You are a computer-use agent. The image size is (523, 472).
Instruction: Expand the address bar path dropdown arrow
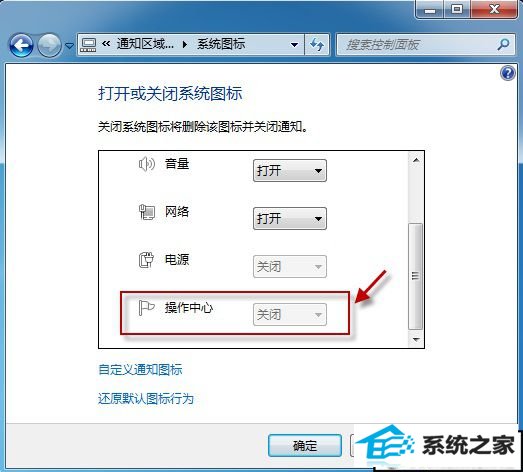coord(294,45)
